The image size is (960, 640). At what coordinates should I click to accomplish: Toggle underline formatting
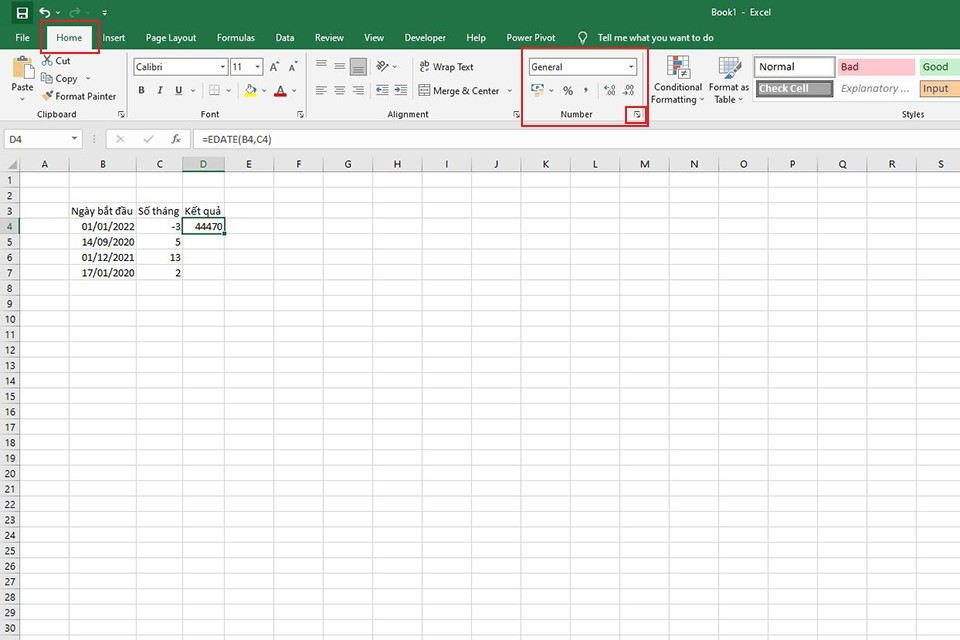[x=176, y=90]
